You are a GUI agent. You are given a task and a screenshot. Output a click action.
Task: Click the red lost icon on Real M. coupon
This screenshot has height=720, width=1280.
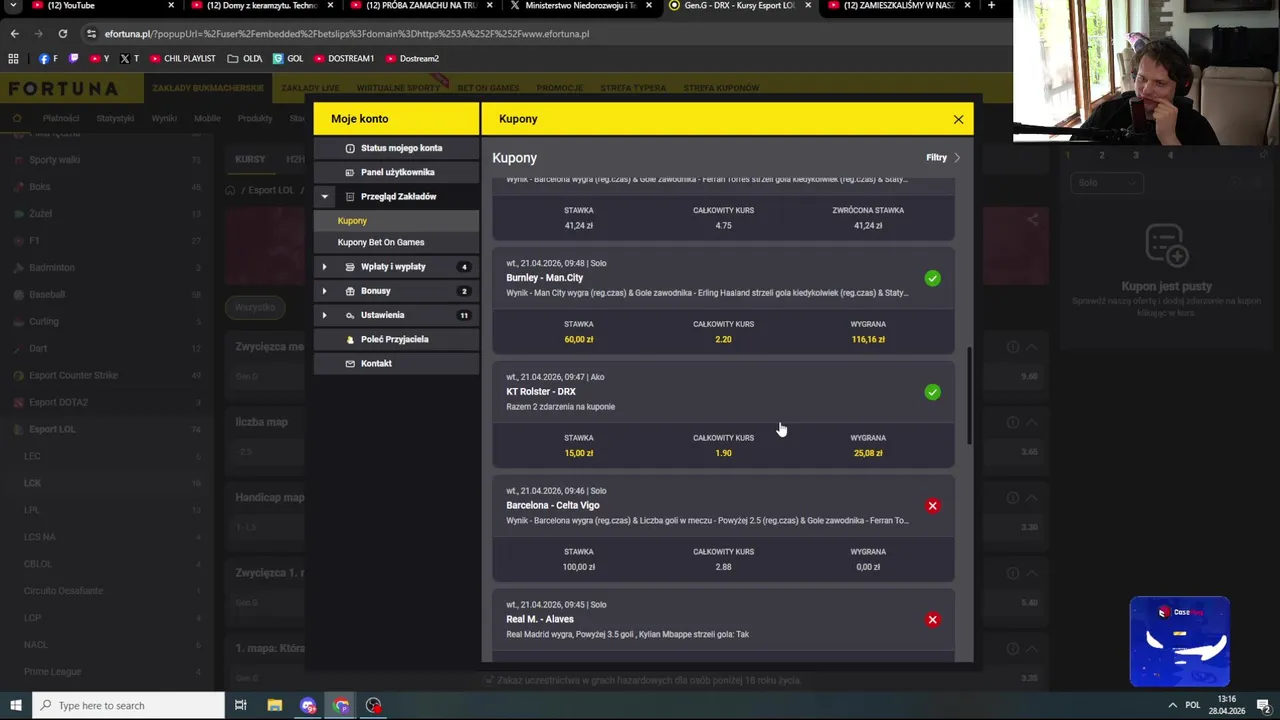click(x=932, y=620)
